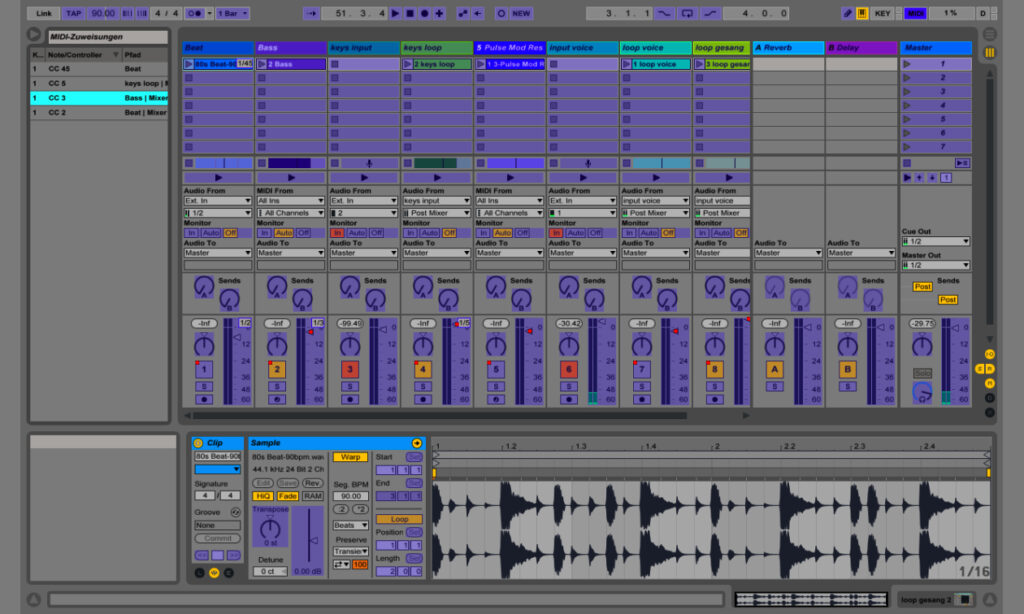Select the A Reverb return track header

[788, 48]
